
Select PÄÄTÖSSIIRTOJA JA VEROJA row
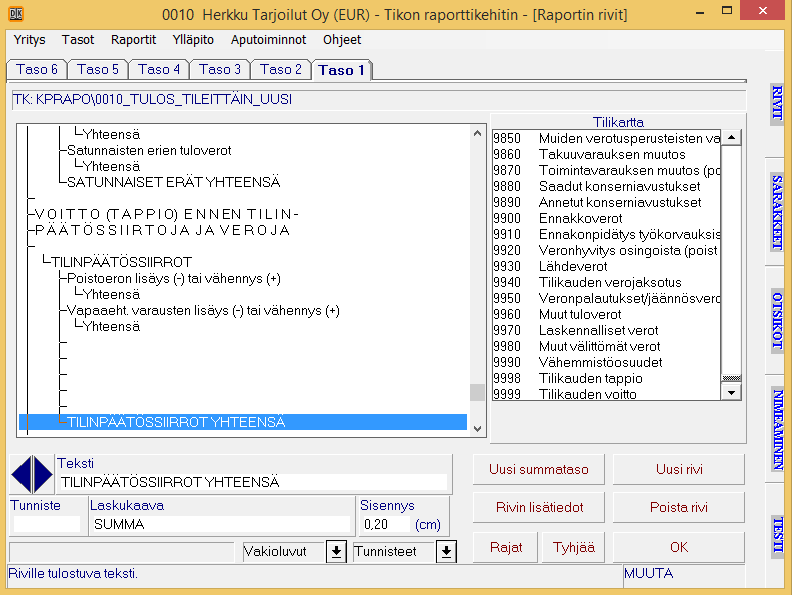(x=163, y=230)
